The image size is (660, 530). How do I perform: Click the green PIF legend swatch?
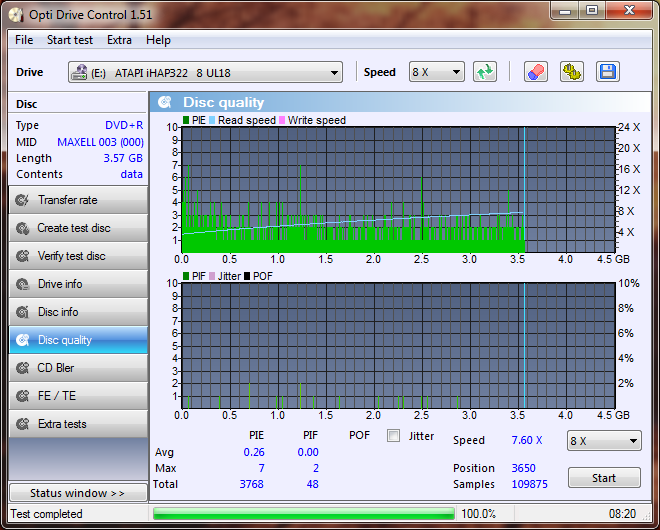click(186, 276)
